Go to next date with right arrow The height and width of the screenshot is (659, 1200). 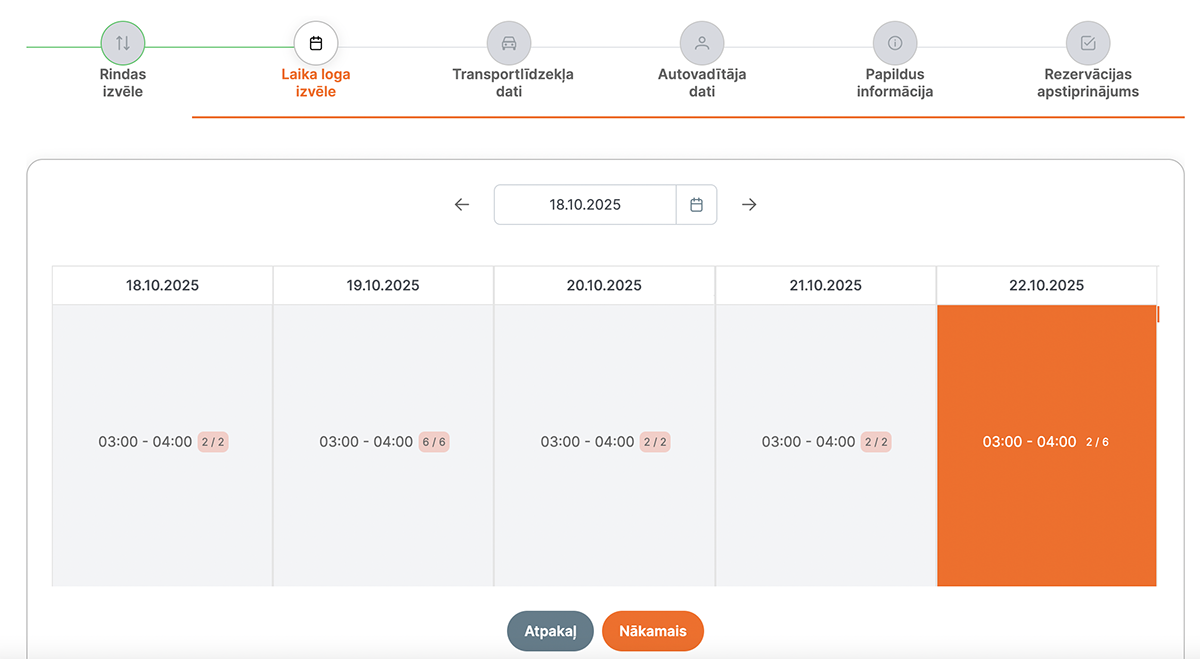pos(749,205)
